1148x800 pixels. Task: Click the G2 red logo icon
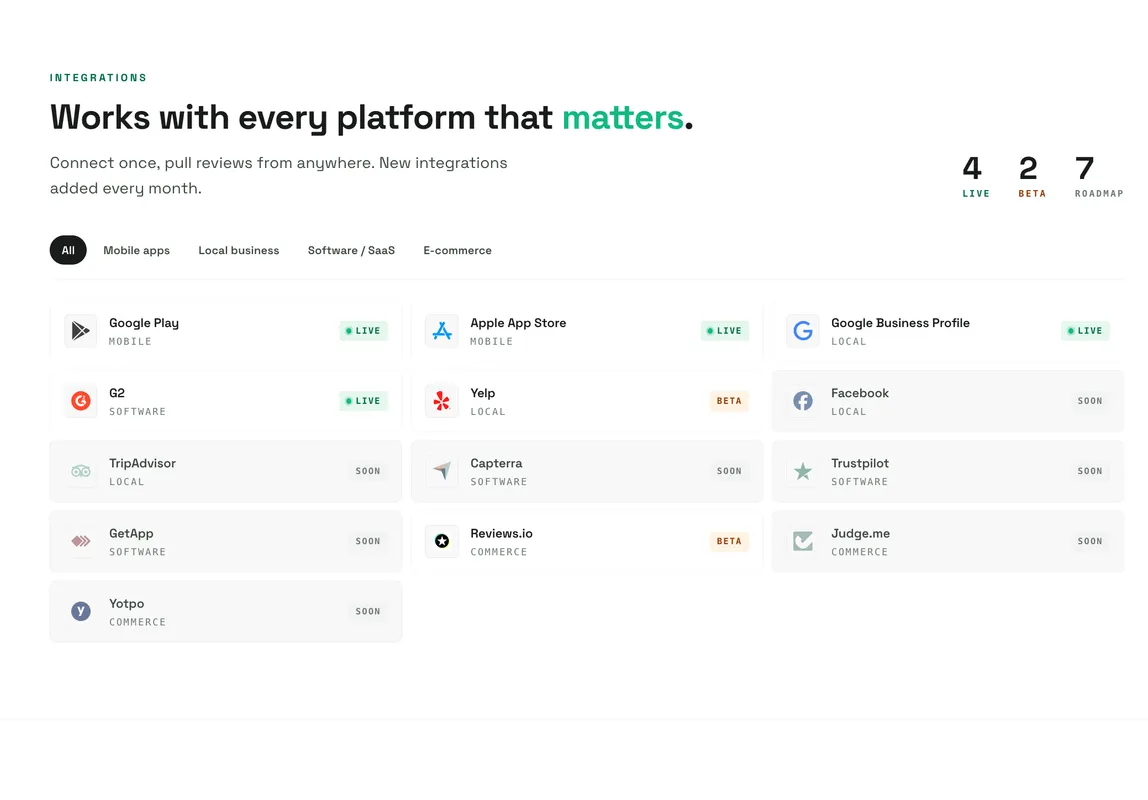[81, 401]
